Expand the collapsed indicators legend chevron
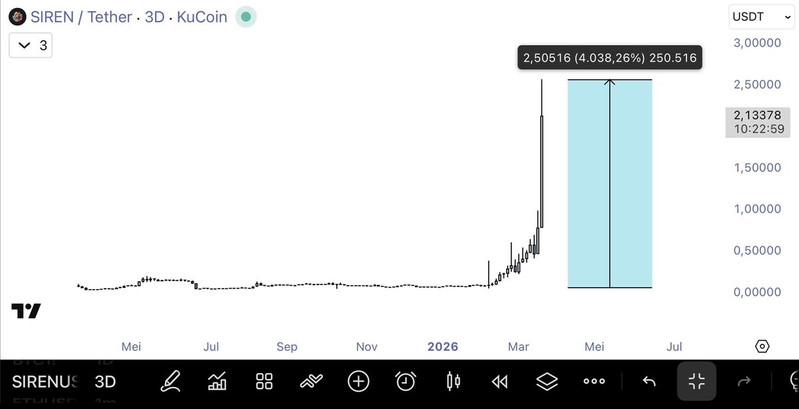 [25, 45]
